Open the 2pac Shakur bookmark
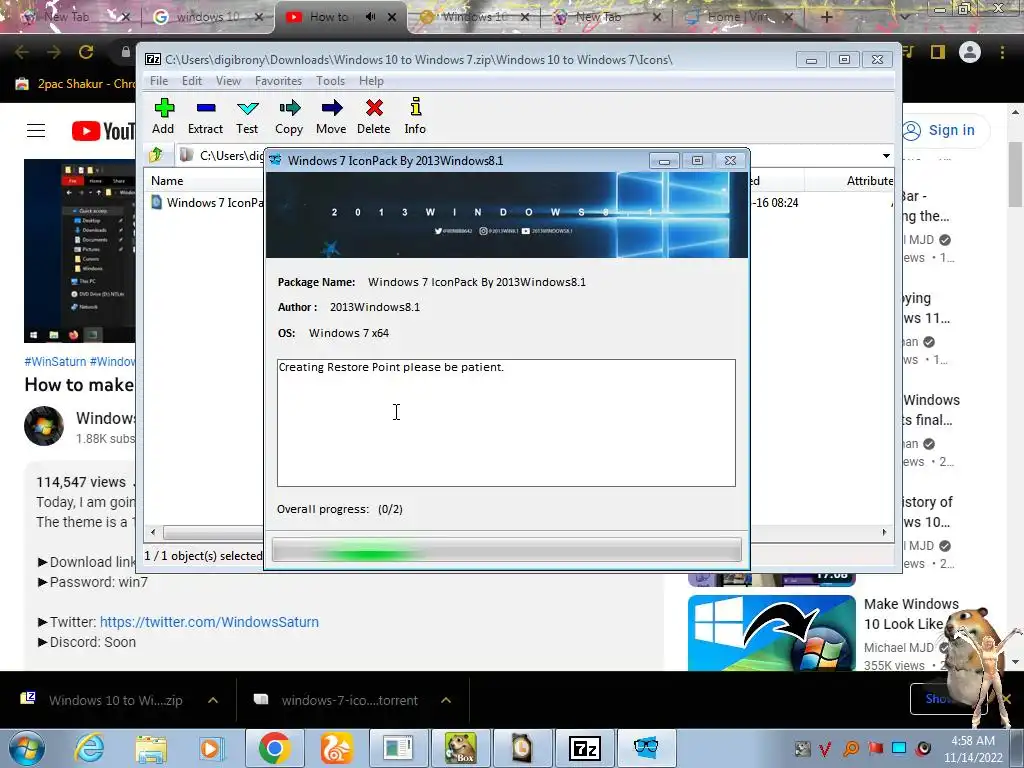 point(76,84)
